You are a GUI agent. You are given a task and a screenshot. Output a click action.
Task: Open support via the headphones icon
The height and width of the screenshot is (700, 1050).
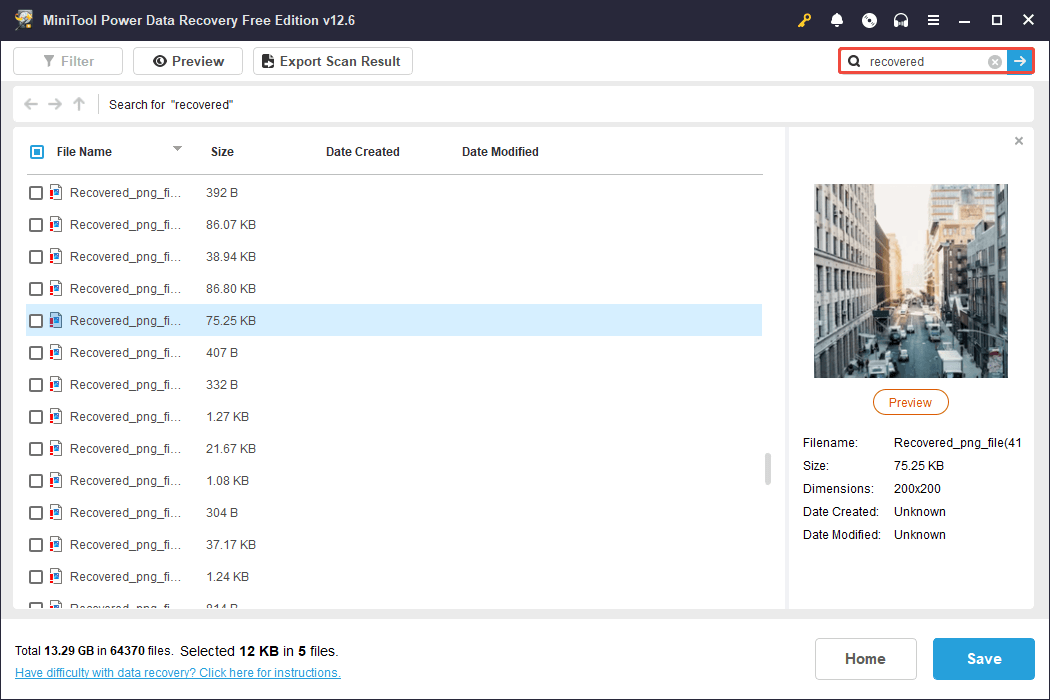click(900, 19)
